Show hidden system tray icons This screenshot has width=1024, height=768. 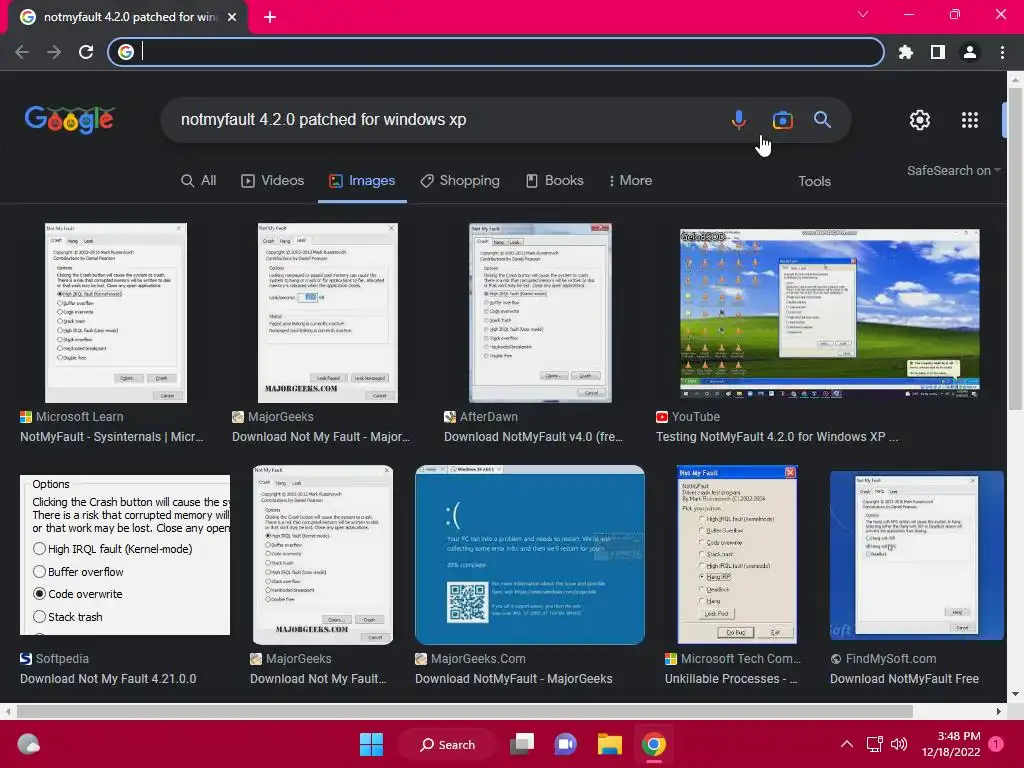(x=846, y=744)
